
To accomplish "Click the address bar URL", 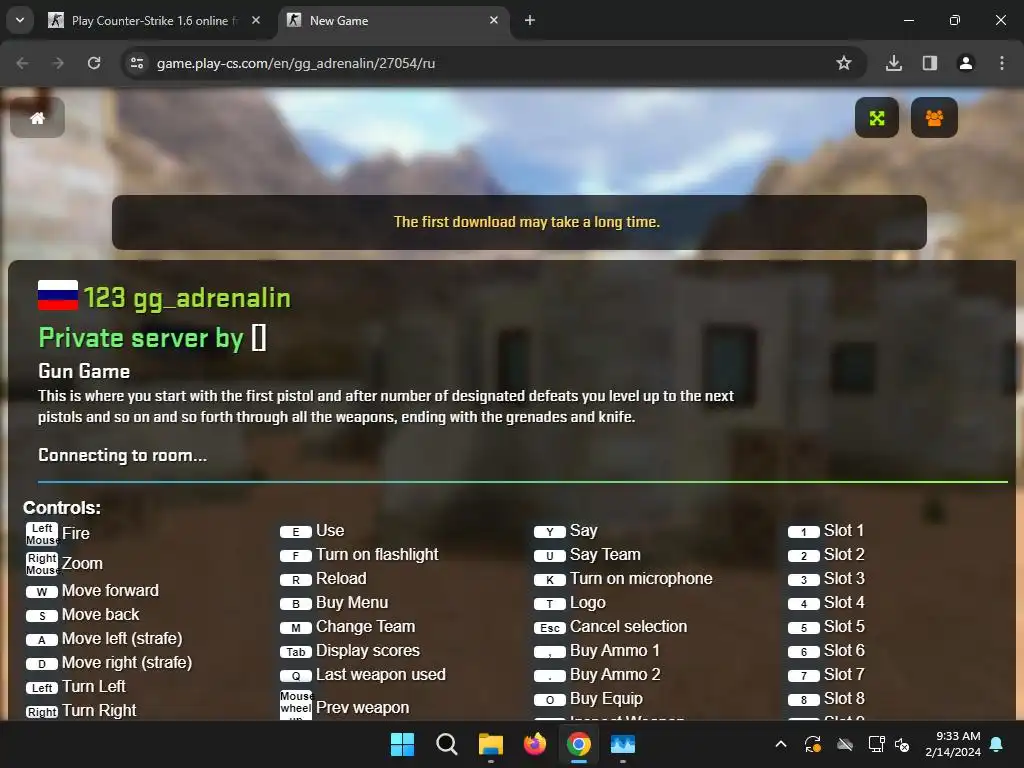I will pos(296,63).
